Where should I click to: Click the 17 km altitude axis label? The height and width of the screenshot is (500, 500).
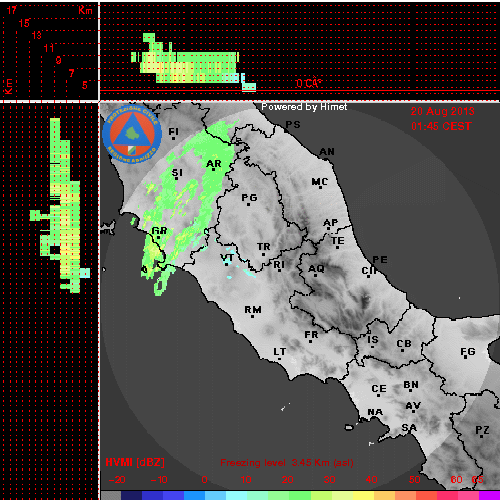click(12, 10)
